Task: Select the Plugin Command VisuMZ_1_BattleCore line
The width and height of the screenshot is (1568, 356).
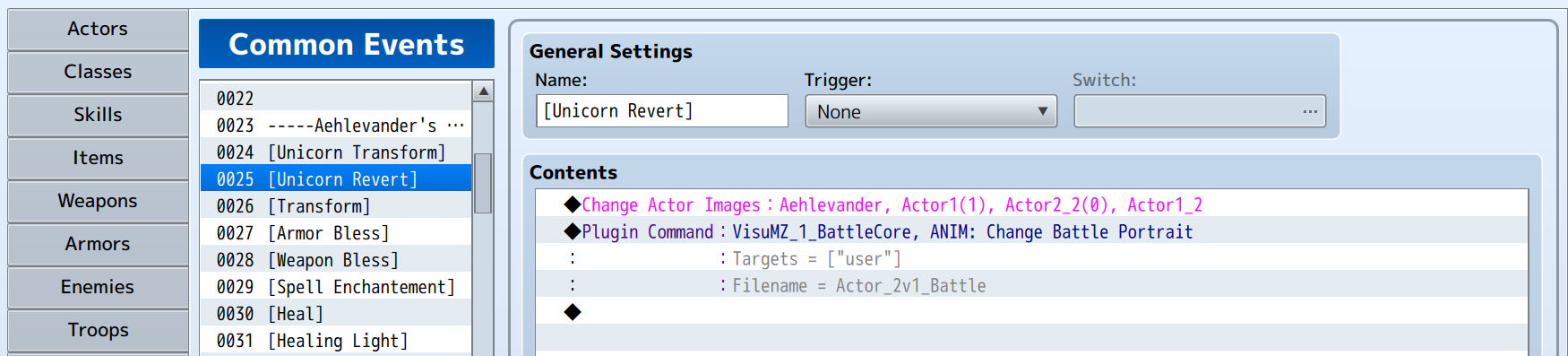Action: [x=1031, y=231]
